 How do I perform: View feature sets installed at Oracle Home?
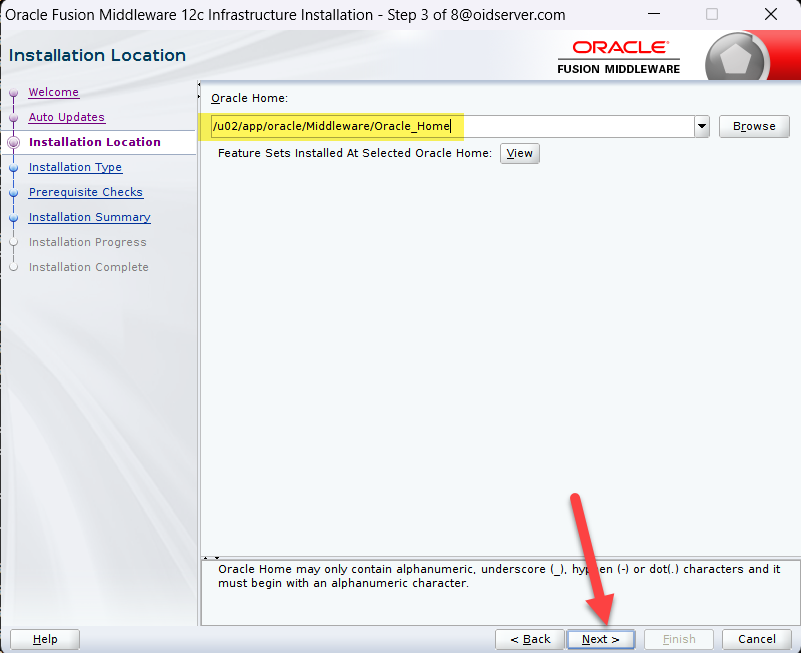(519, 153)
